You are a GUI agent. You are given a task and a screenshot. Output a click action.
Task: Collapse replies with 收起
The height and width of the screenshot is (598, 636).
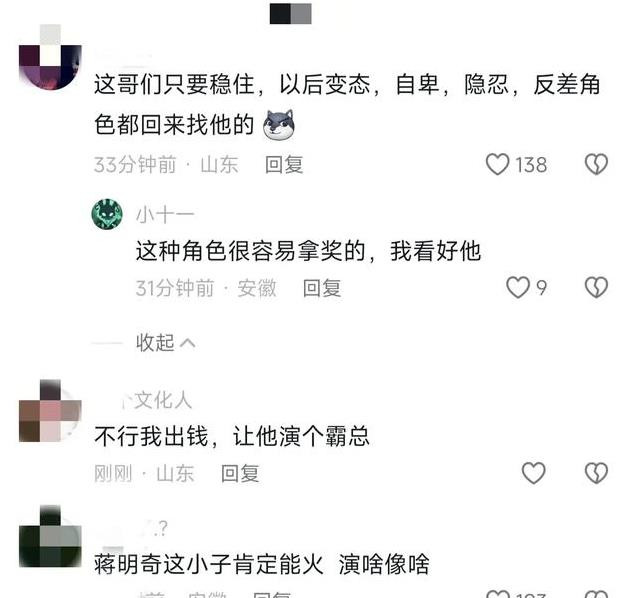pos(155,343)
